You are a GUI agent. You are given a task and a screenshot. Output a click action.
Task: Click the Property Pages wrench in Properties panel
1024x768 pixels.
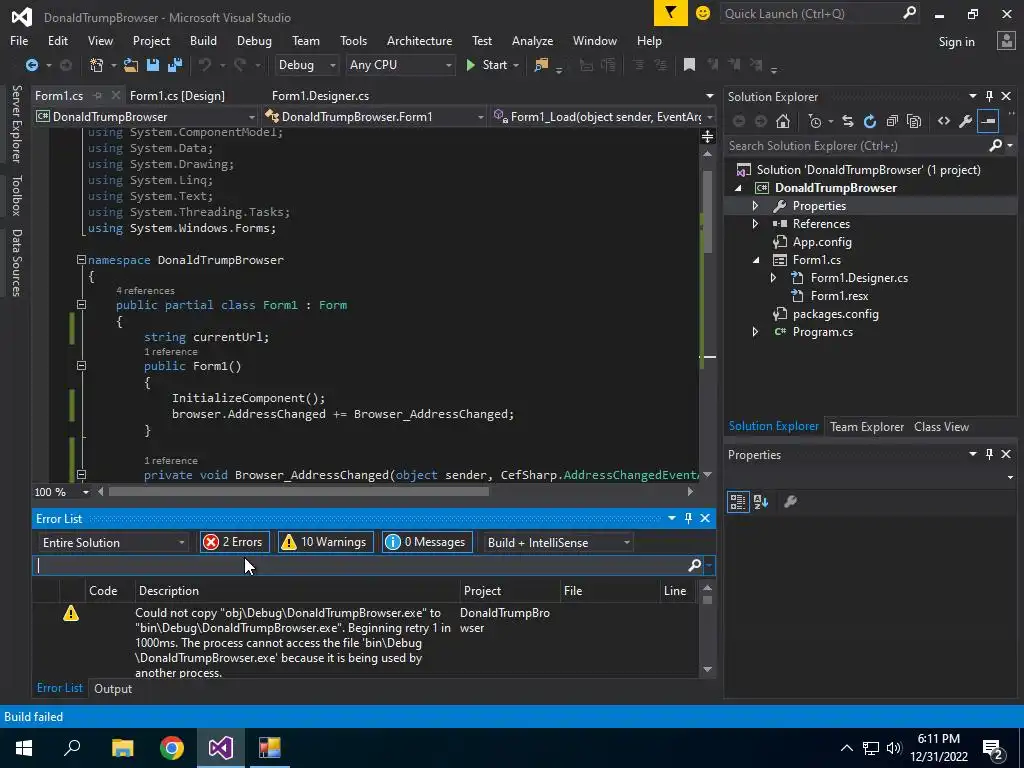pos(790,502)
